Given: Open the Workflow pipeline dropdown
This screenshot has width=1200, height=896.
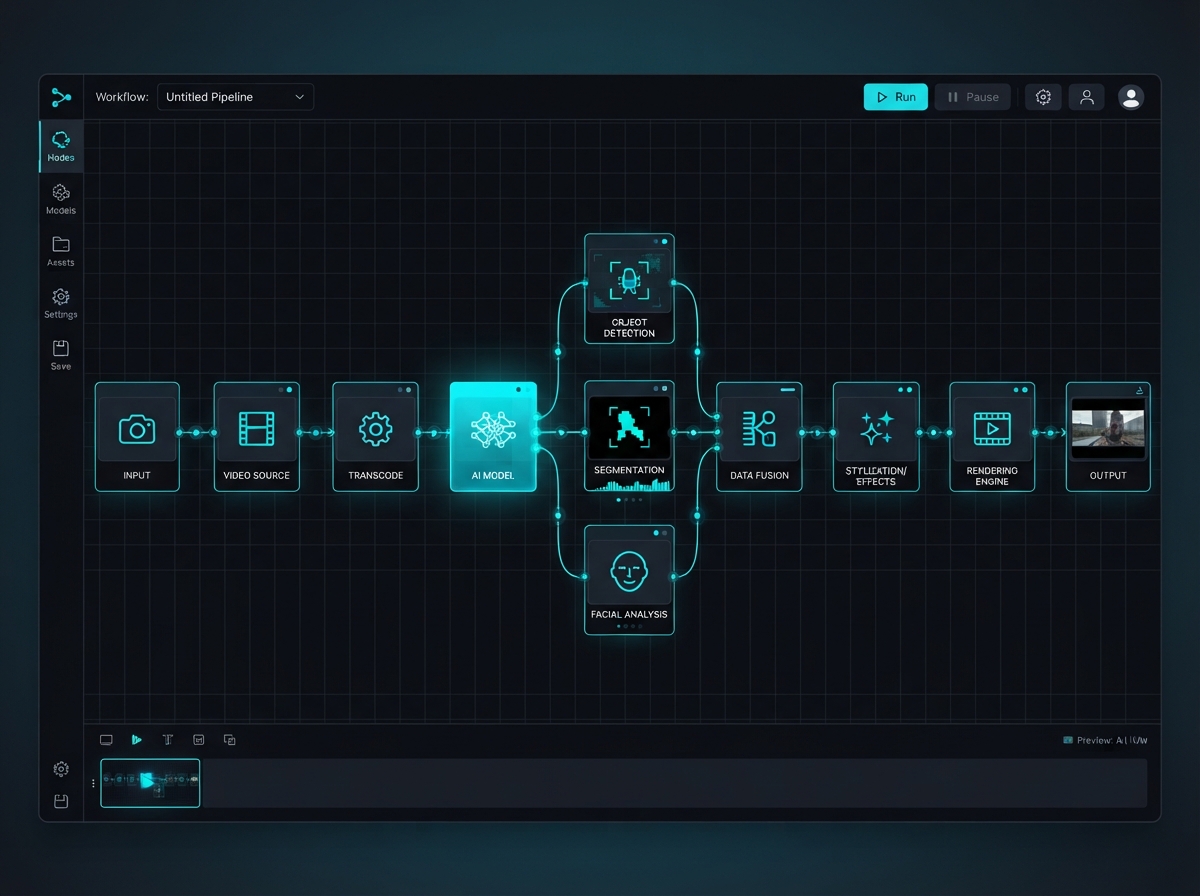Looking at the screenshot, I should (x=235, y=97).
